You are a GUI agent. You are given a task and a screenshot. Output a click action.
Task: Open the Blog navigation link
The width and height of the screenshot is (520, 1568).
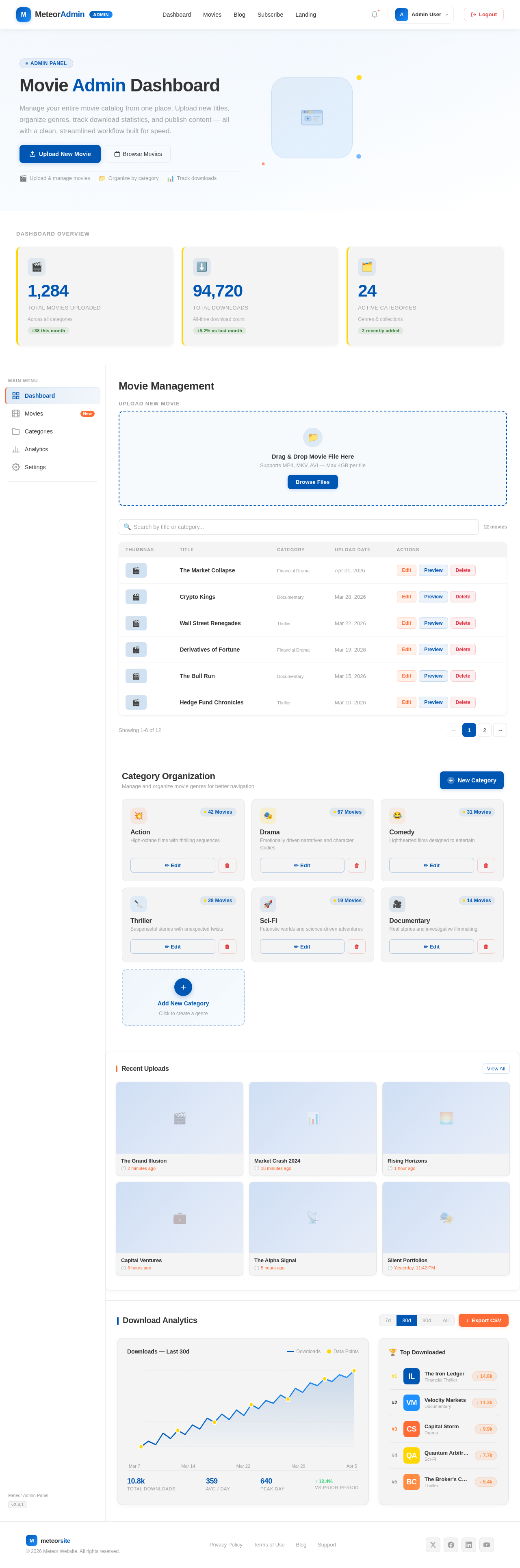239,15
